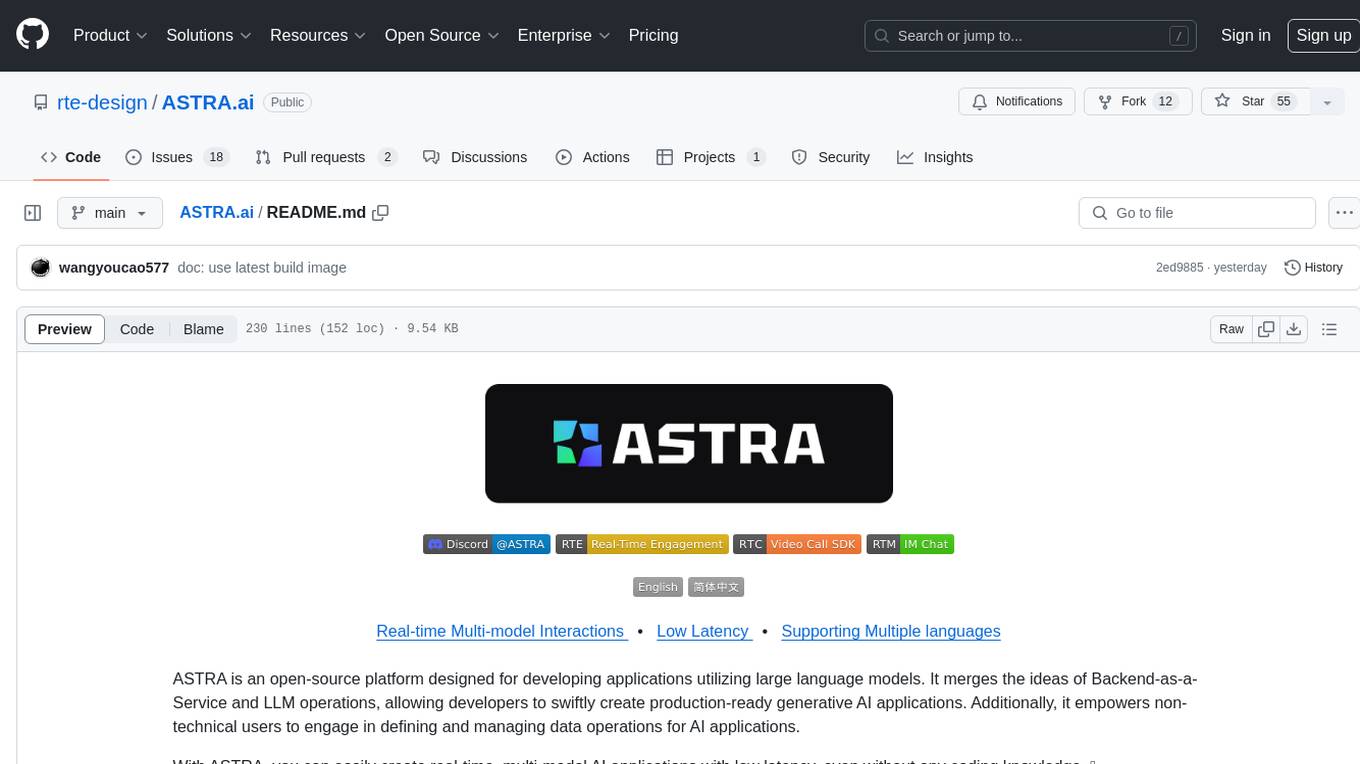This screenshot has height=764, width=1360.
Task: Switch to the Security tab
Action: point(830,157)
